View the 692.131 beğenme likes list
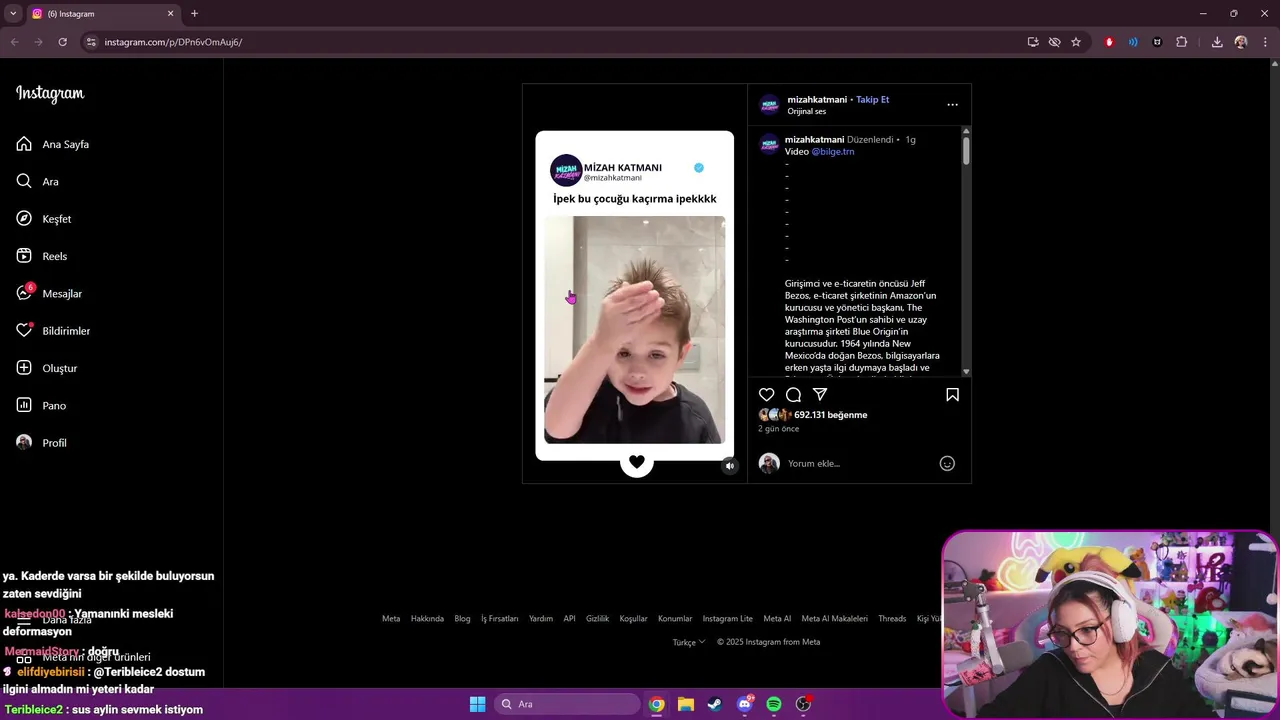1280x720 pixels. point(830,415)
